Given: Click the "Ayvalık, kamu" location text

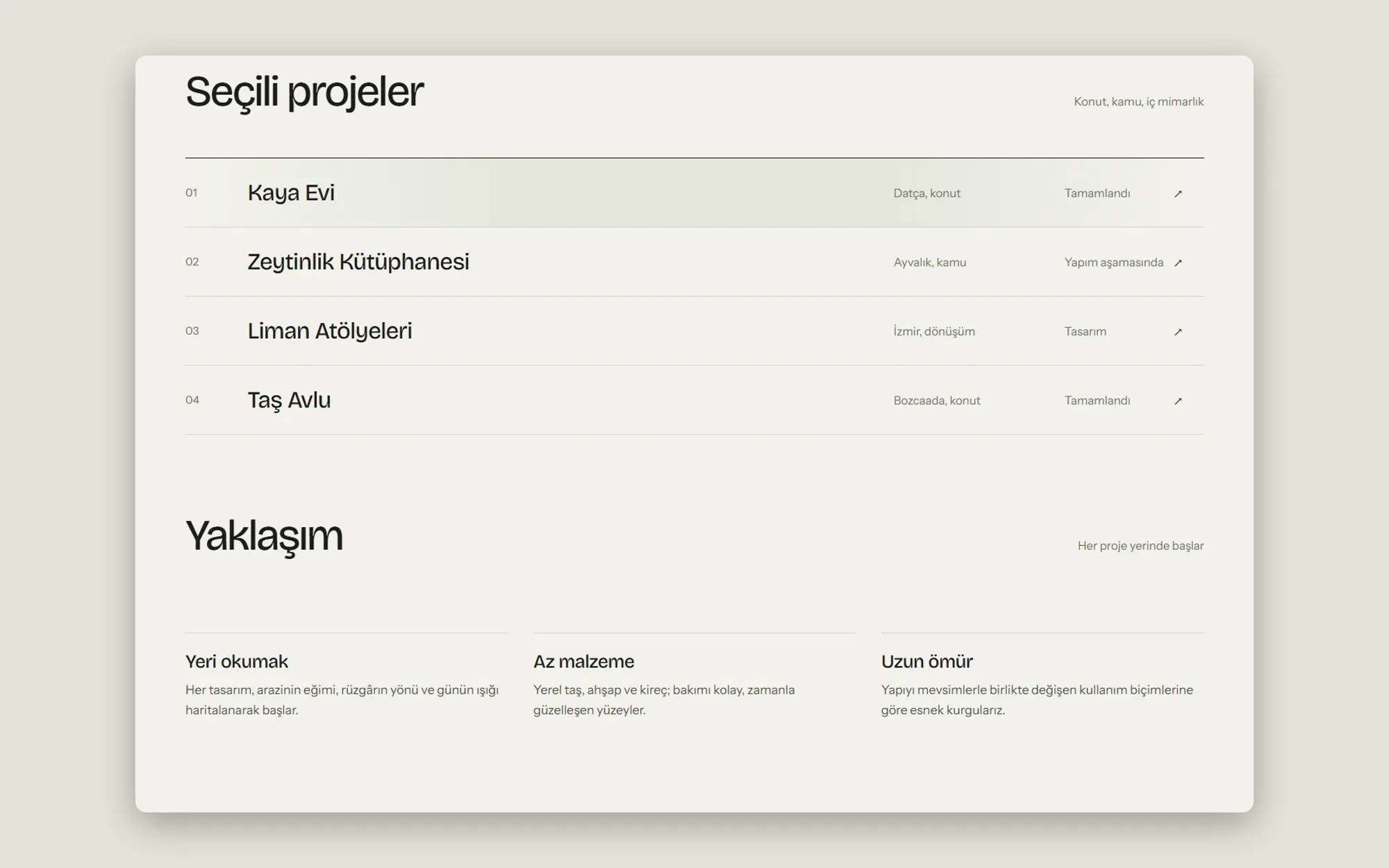Looking at the screenshot, I should click(x=930, y=262).
